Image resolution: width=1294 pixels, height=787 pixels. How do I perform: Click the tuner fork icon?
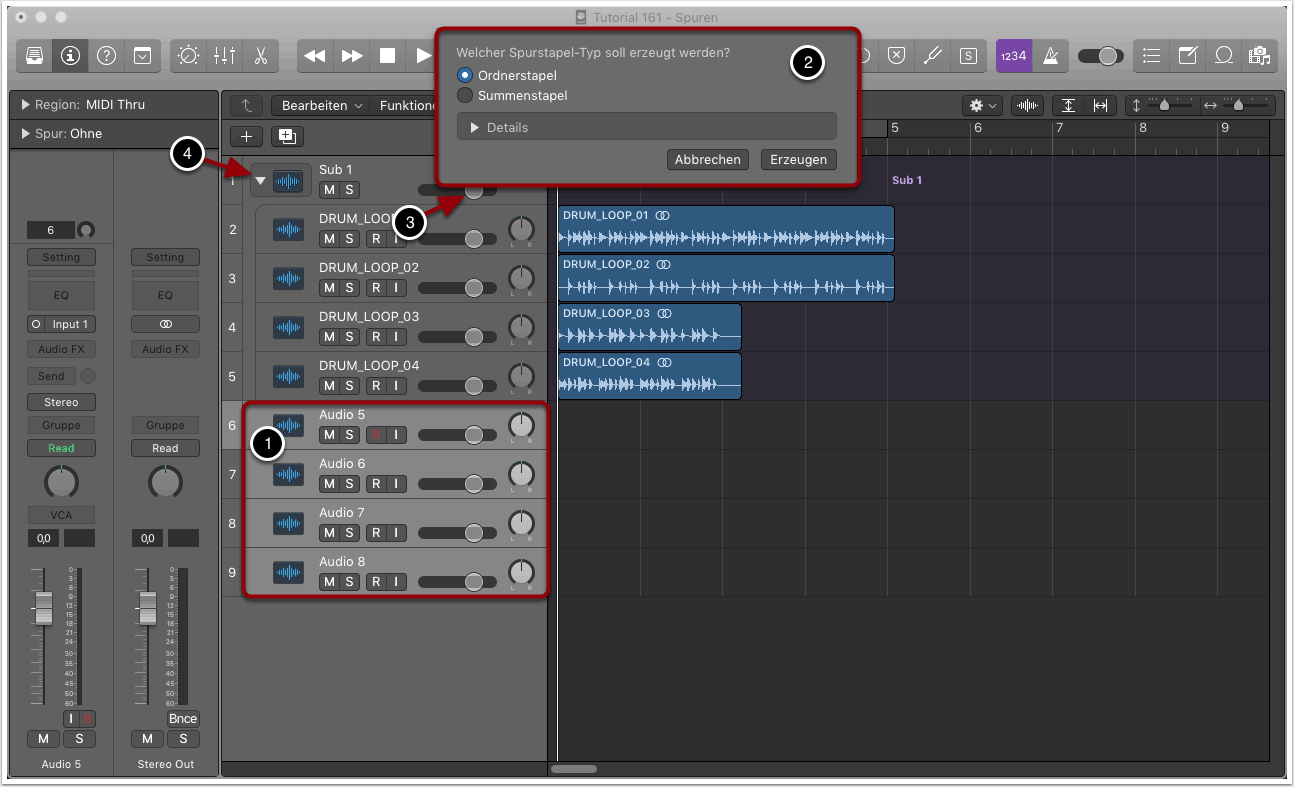click(932, 56)
